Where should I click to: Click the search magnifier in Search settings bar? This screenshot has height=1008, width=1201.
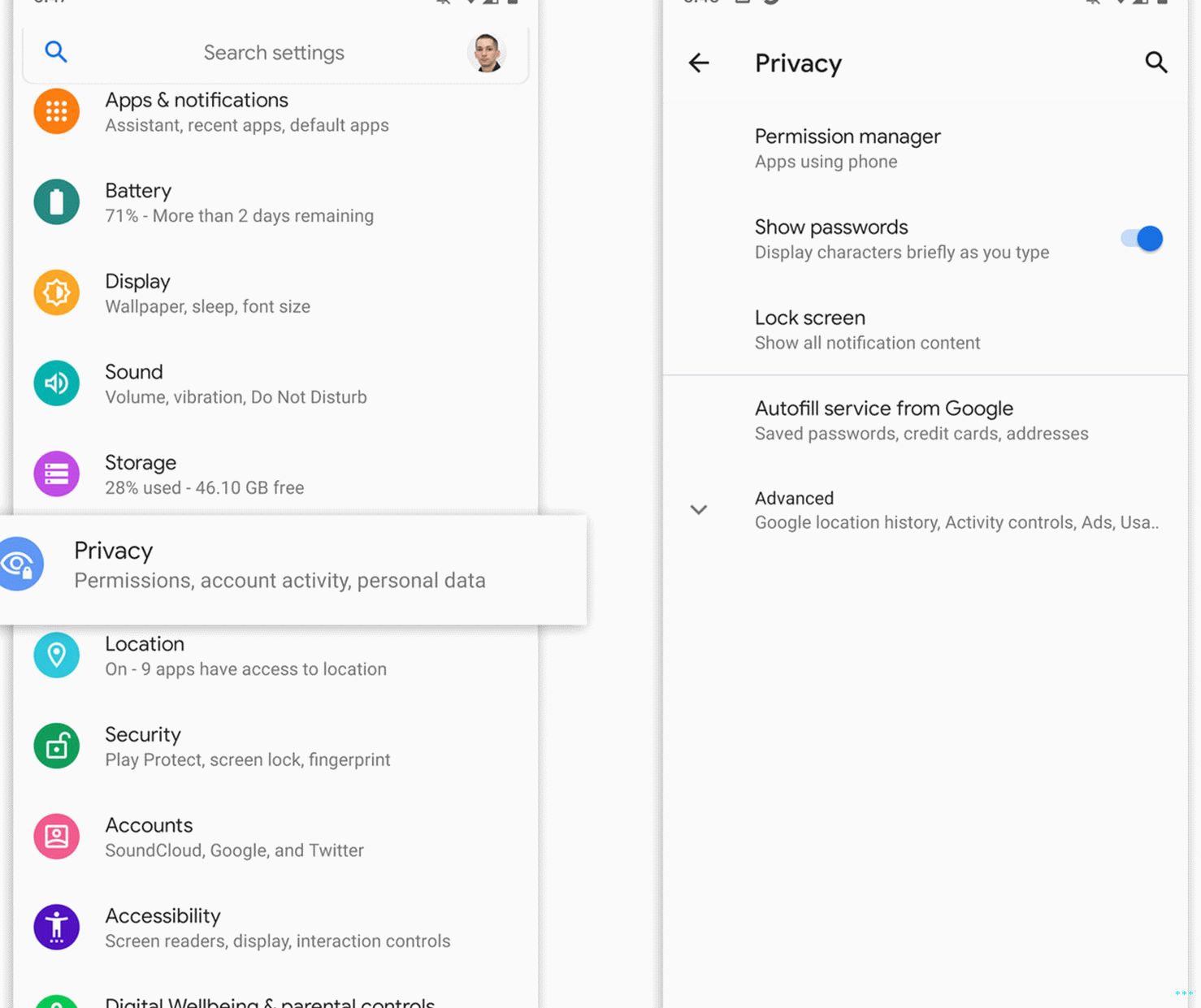click(55, 52)
